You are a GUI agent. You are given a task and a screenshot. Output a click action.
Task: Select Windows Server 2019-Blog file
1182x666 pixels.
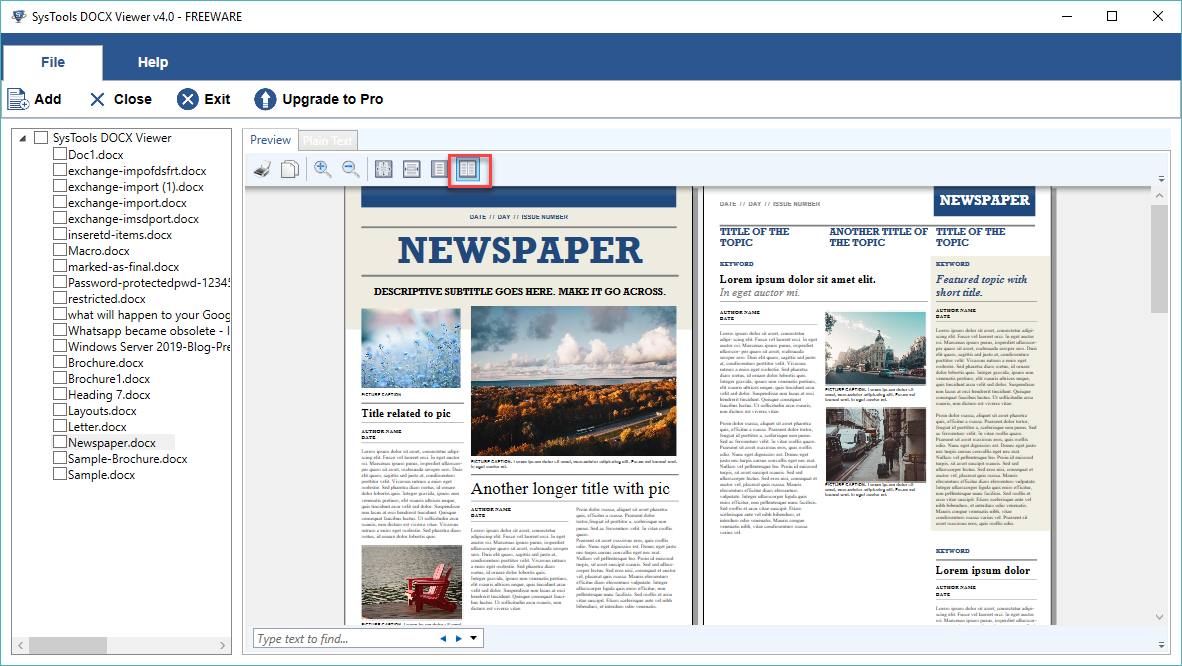149,346
